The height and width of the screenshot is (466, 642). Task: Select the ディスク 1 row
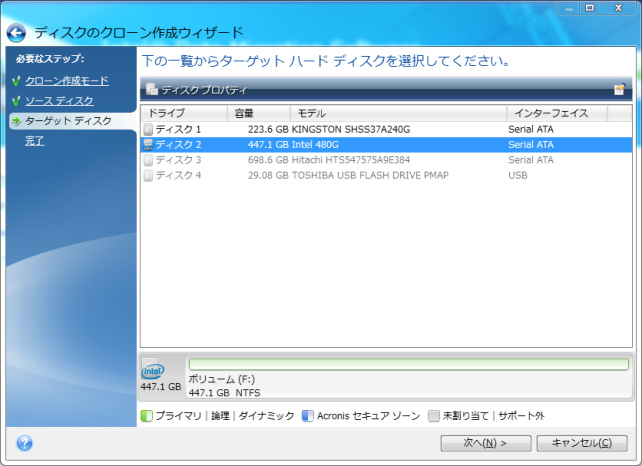pyautogui.click(x=386, y=129)
